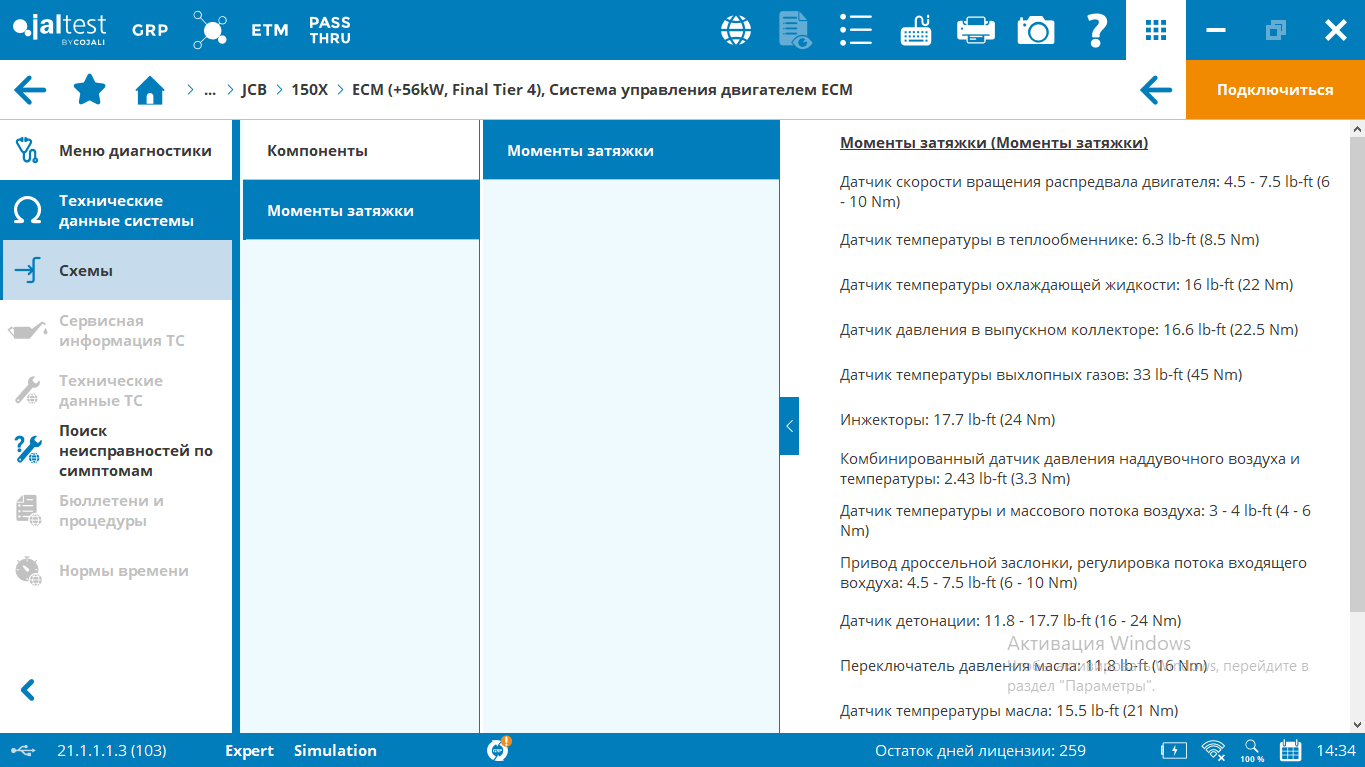Go to home icon
1365x767 pixels.
[150, 90]
